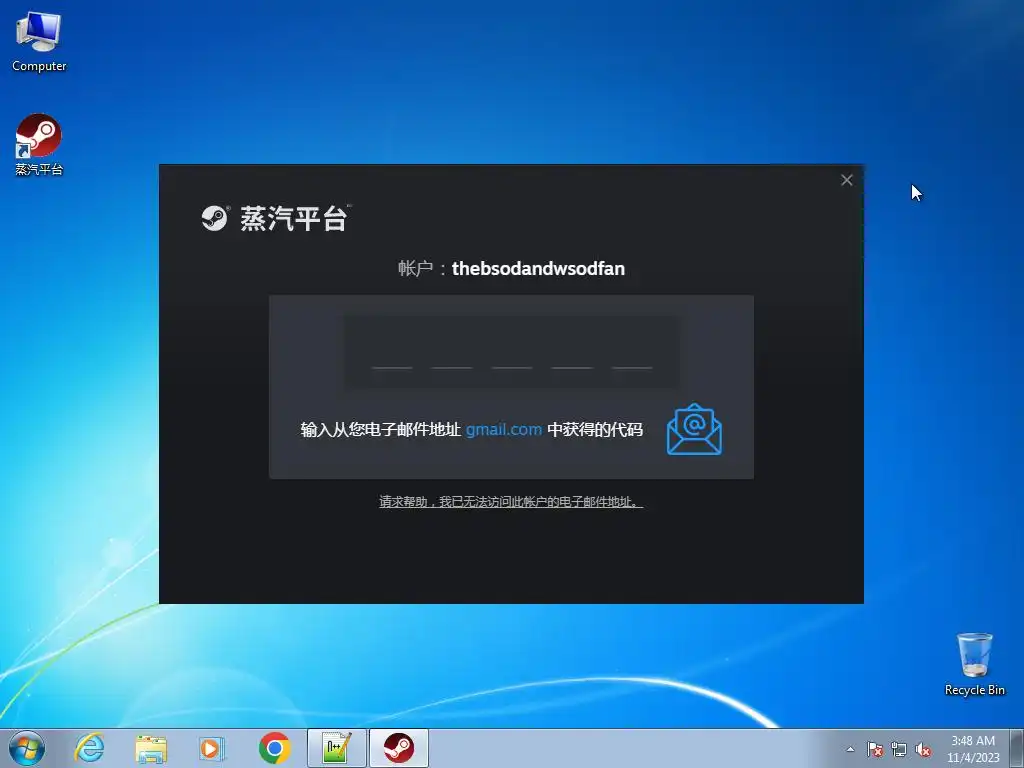Select the Recycle Bin desktop icon

point(974,664)
